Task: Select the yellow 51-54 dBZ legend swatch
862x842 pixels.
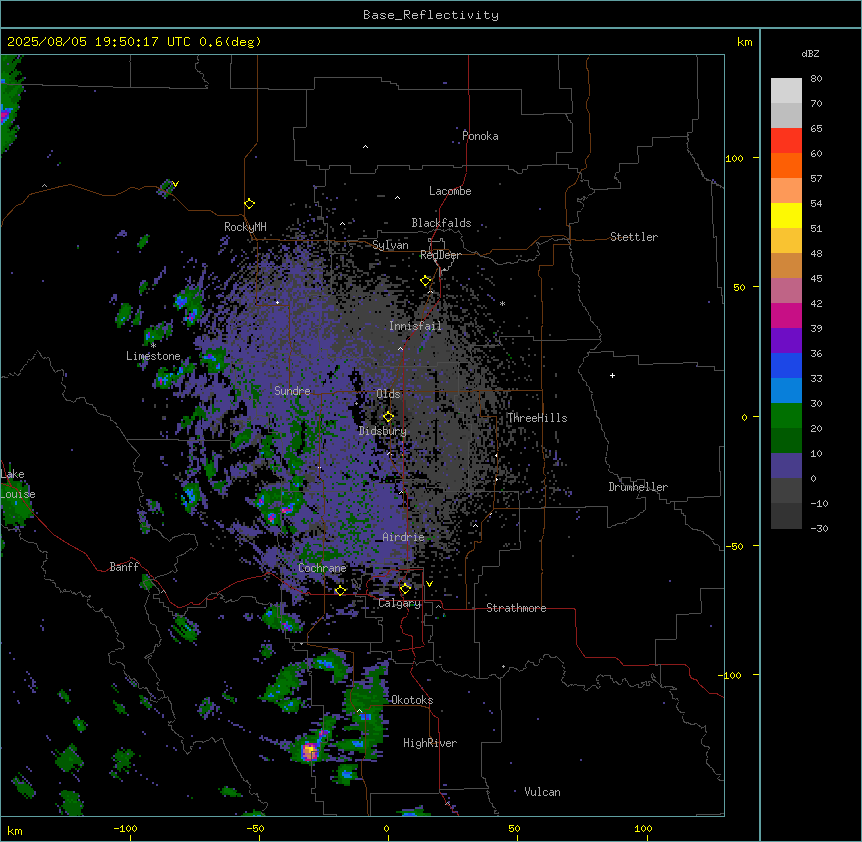Action: pos(786,215)
